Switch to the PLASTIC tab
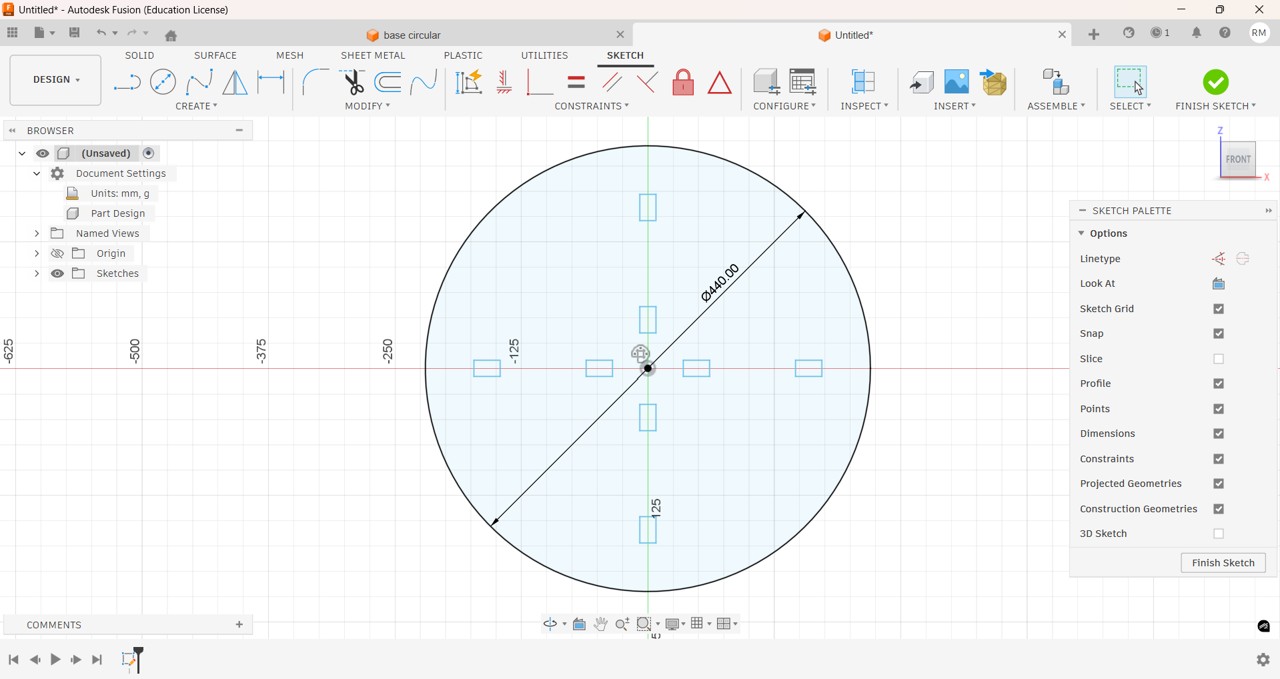Image resolution: width=1280 pixels, height=679 pixels. point(463,56)
